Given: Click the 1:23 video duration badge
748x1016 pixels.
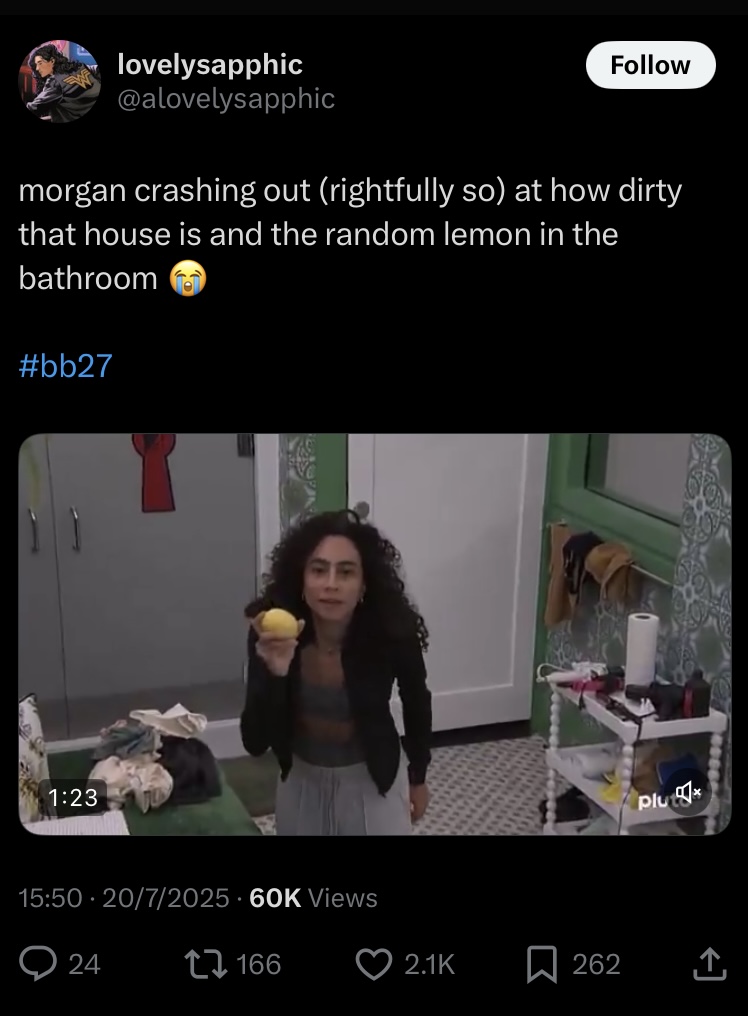Looking at the screenshot, I should pyautogui.click(x=73, y=797).
